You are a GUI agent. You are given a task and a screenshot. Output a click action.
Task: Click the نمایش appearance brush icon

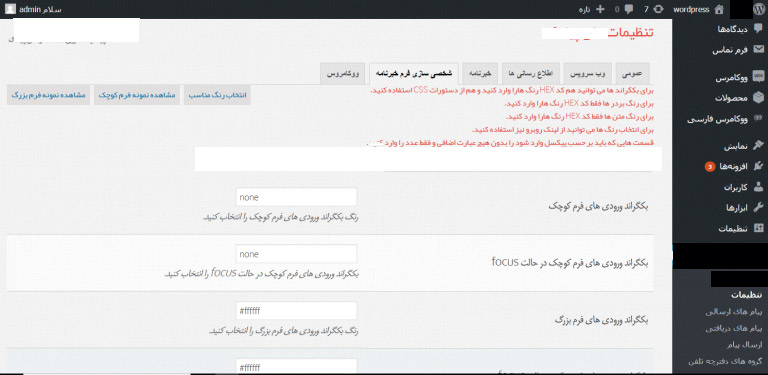(759, 145)
